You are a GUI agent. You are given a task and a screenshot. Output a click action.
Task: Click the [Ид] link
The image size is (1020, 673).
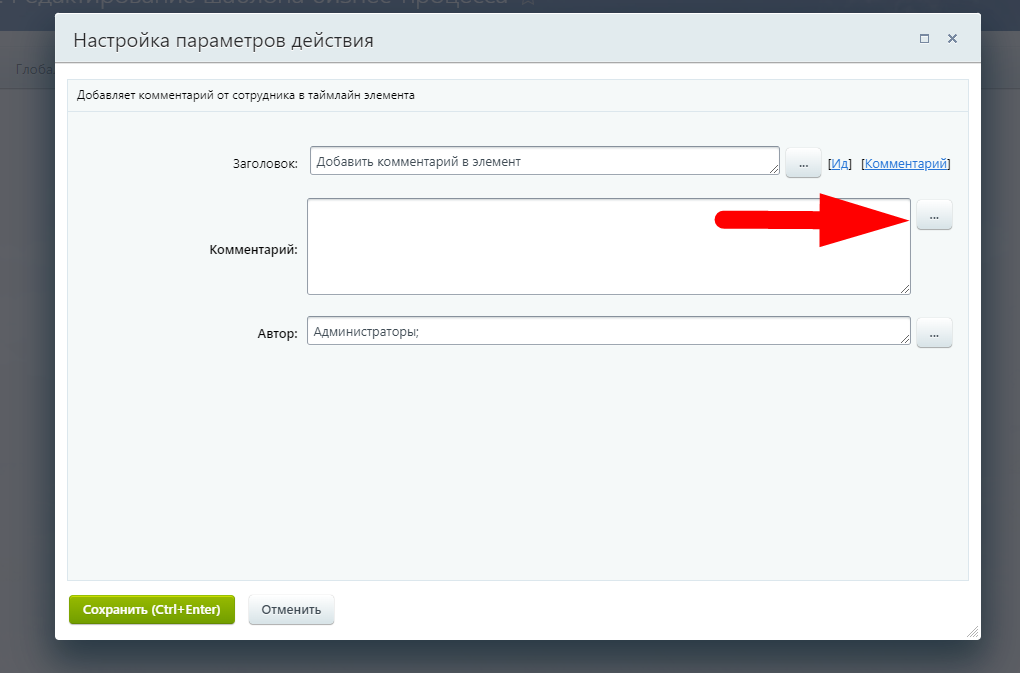pos(839,163)
